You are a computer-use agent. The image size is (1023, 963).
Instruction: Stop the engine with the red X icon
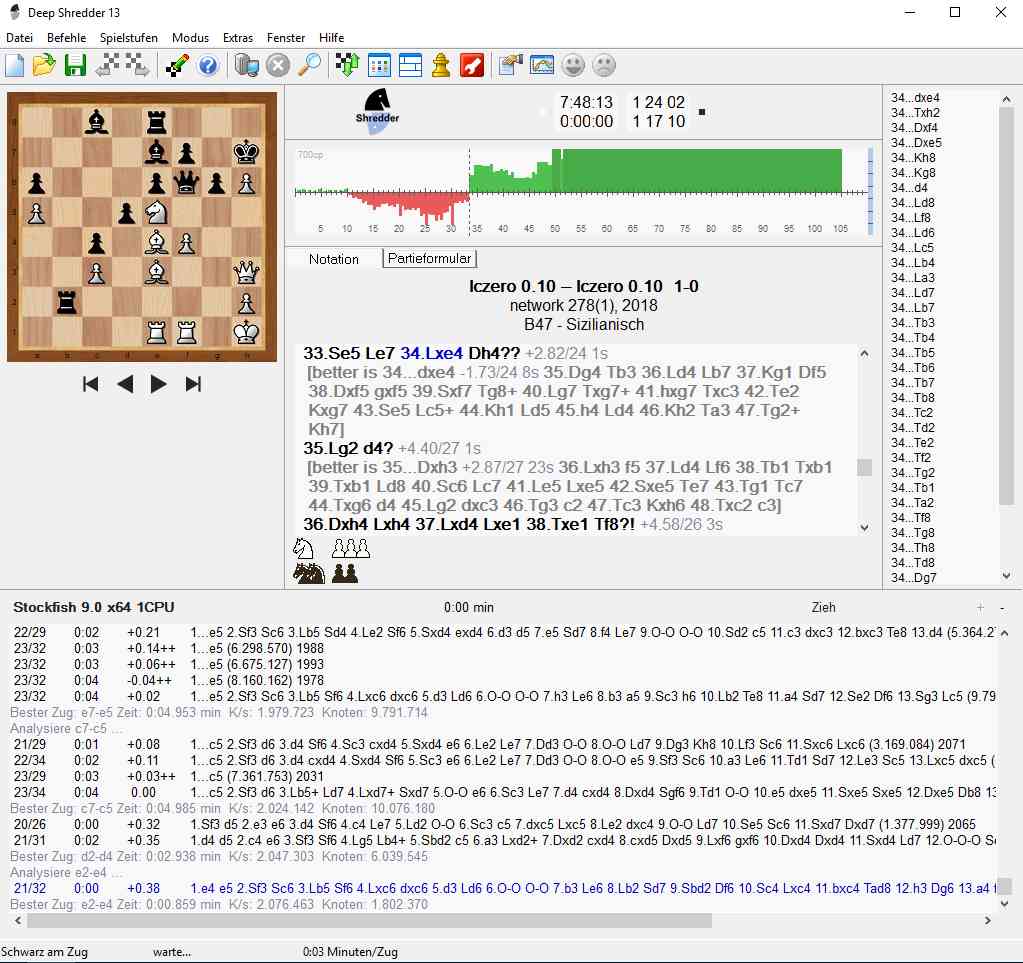280,64
